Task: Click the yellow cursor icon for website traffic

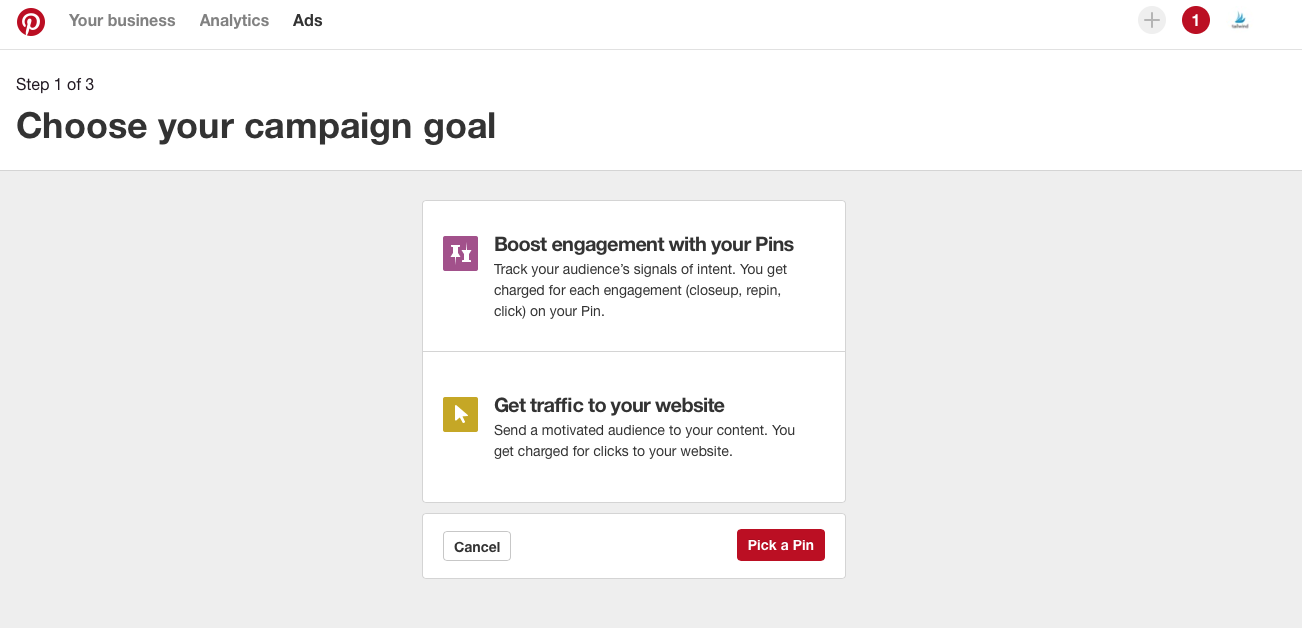Action: pos(460,414)
